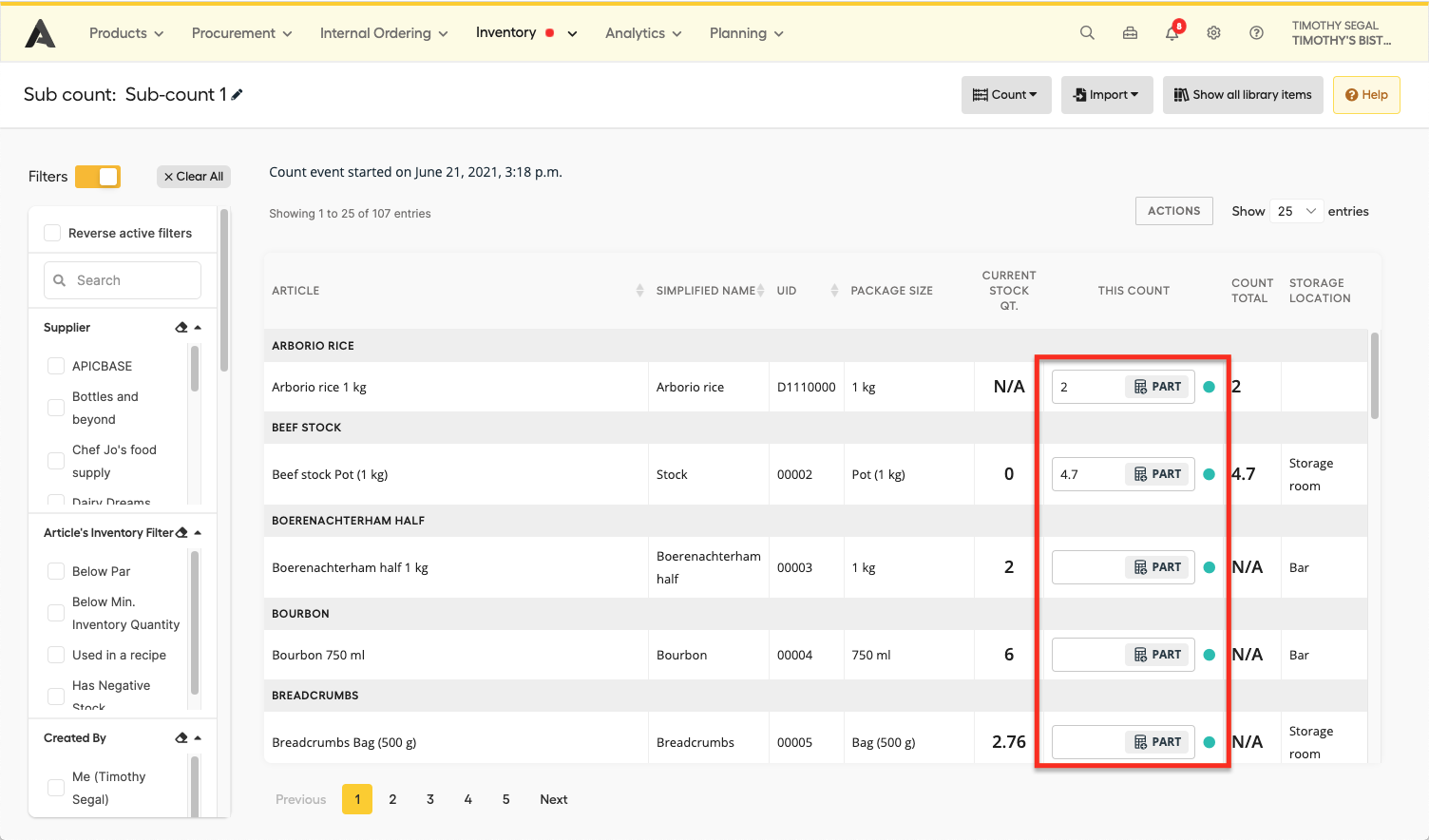Click the question mark help icon in header
Screen dimensions: 1429x840
(x=1256, y=33)
